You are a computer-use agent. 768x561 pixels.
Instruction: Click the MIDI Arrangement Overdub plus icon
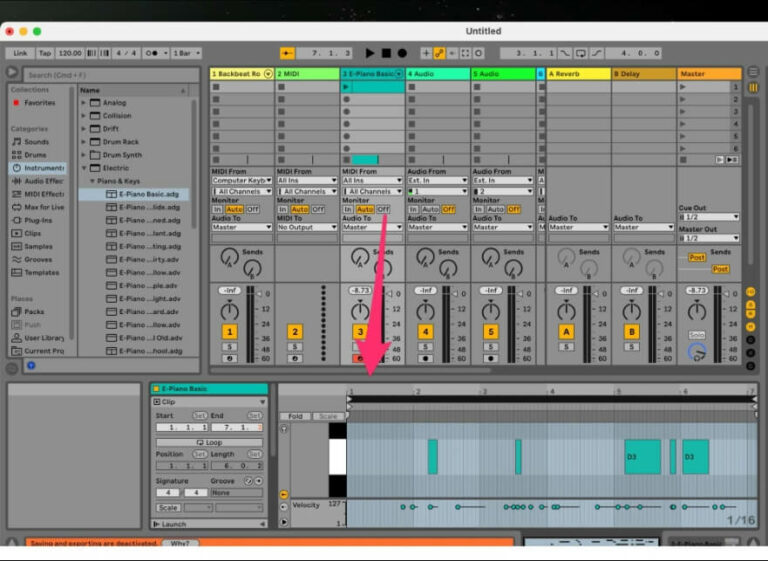pyautogui.click(x=426, y=53)
